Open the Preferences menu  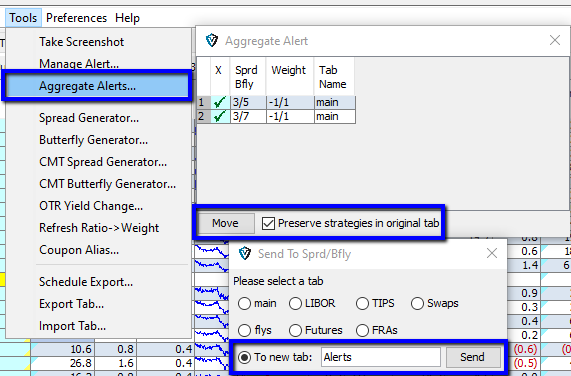pyautogui.click(x=76, y=17)
